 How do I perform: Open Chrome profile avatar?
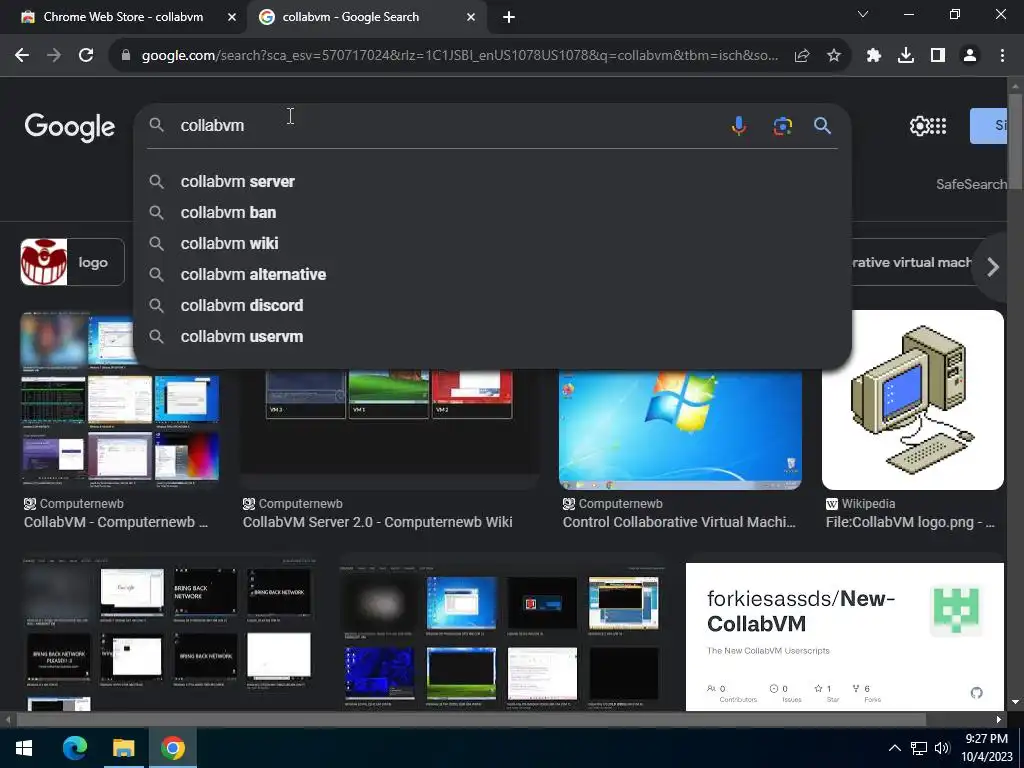click(970, 56)
